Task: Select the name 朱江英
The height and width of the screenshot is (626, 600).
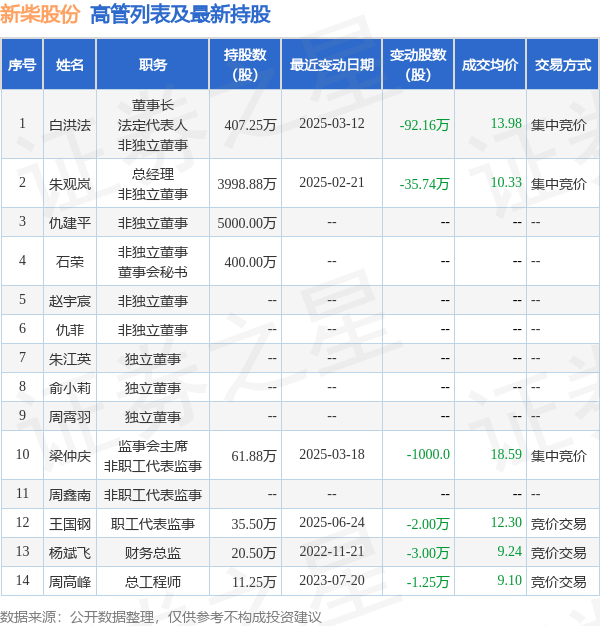Action: [70, 359]
